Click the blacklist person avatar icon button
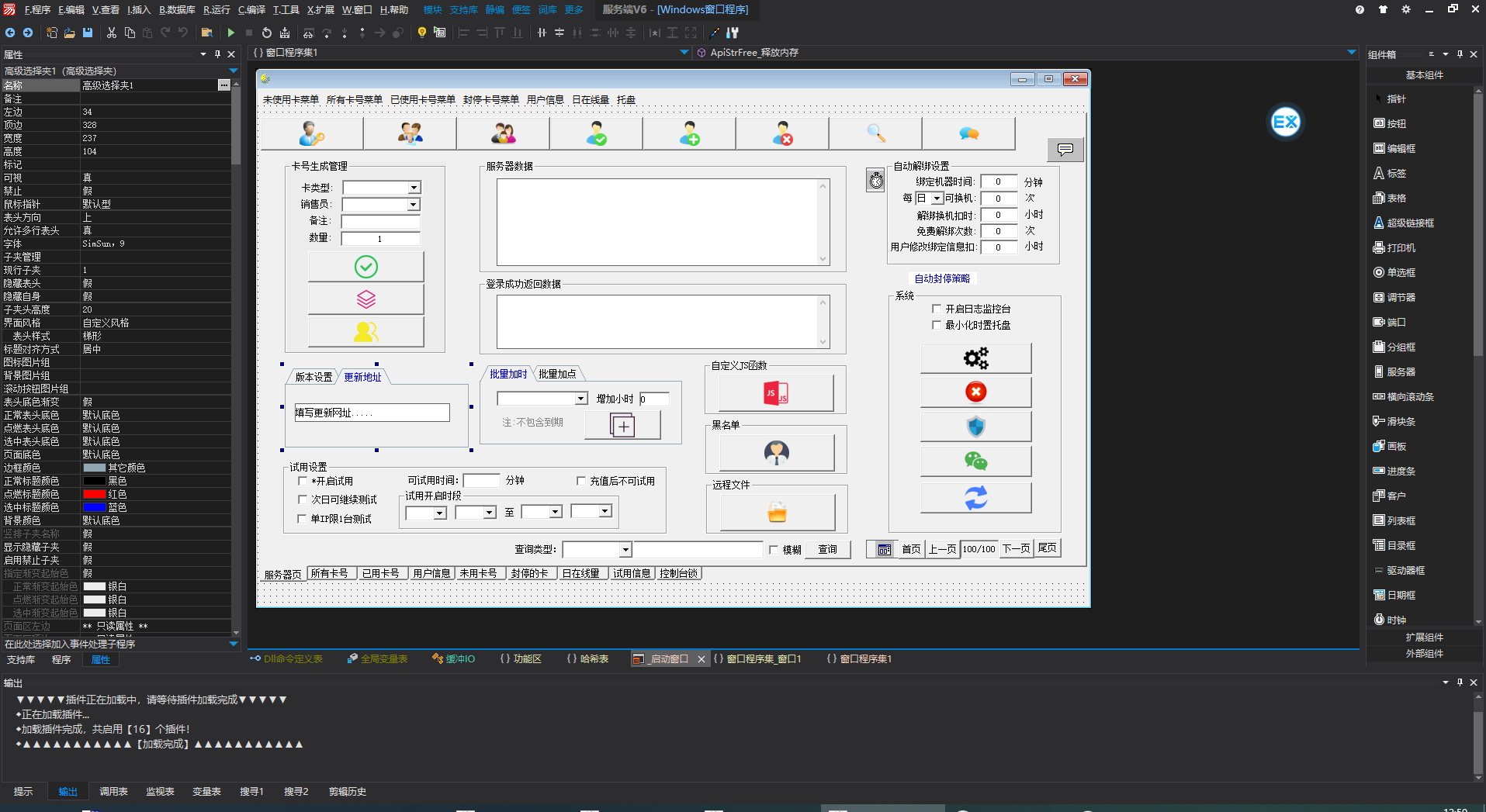1486x812 pixels. coord(777,453)
